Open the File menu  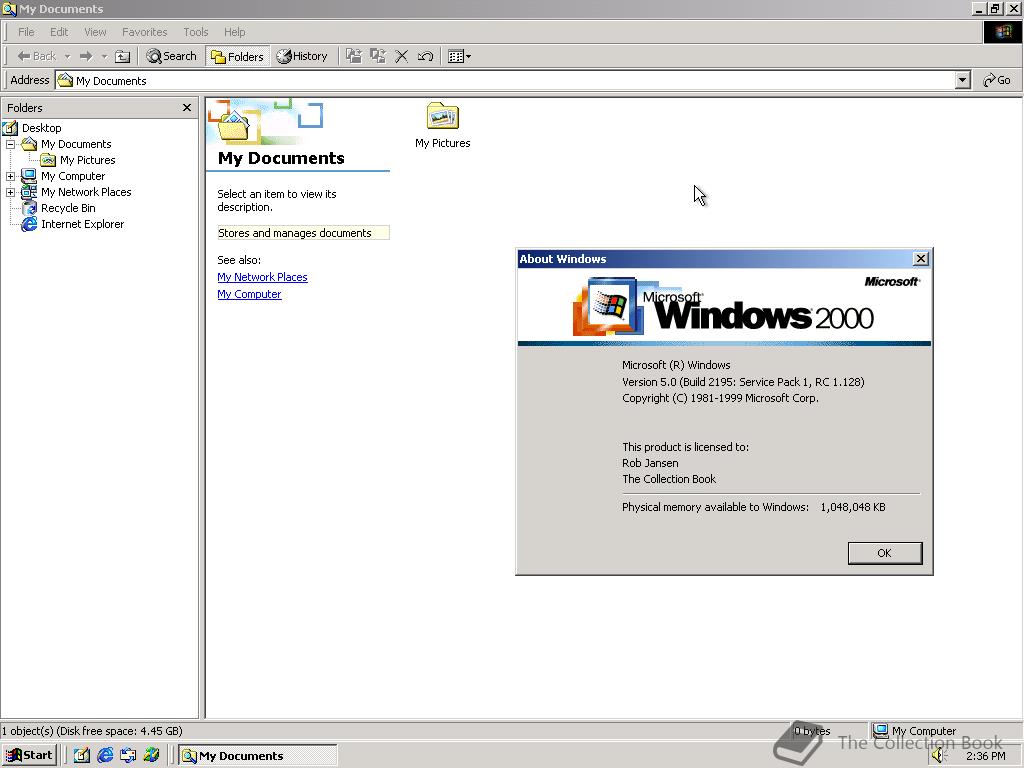click(26, 32)
